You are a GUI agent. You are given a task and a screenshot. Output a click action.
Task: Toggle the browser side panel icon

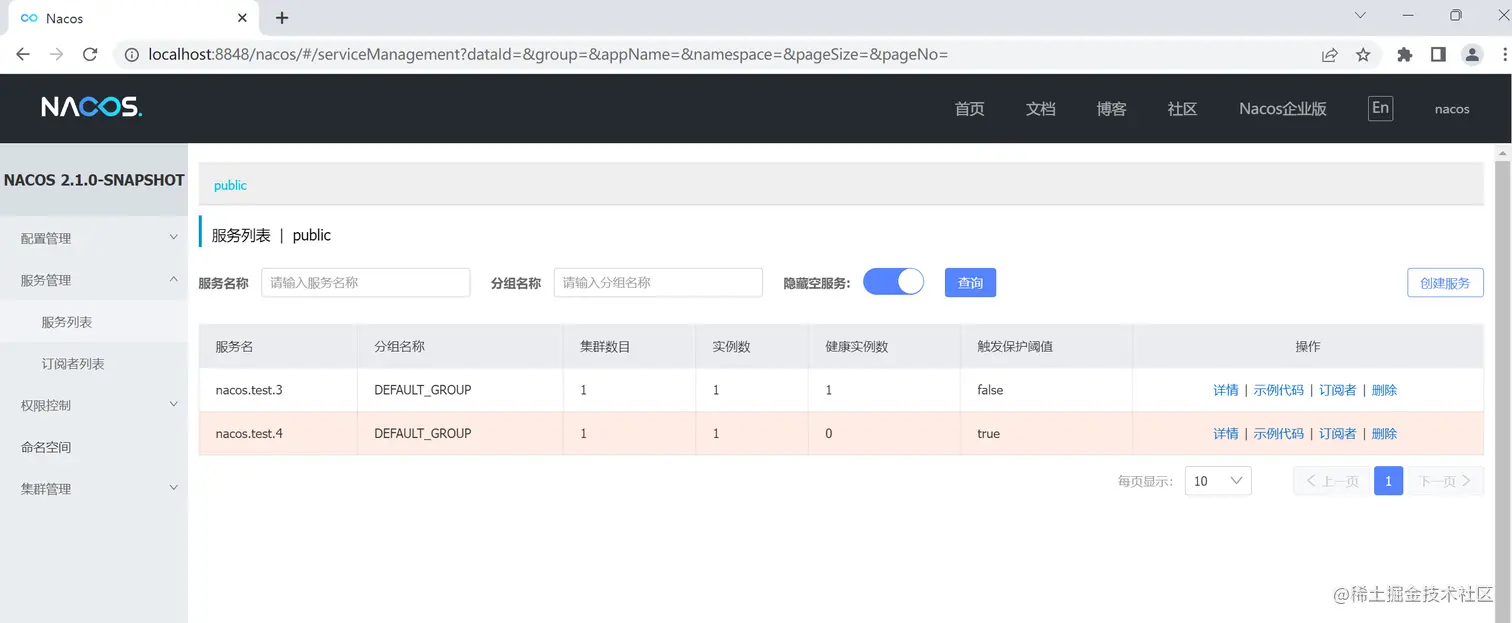[1438, 55]
